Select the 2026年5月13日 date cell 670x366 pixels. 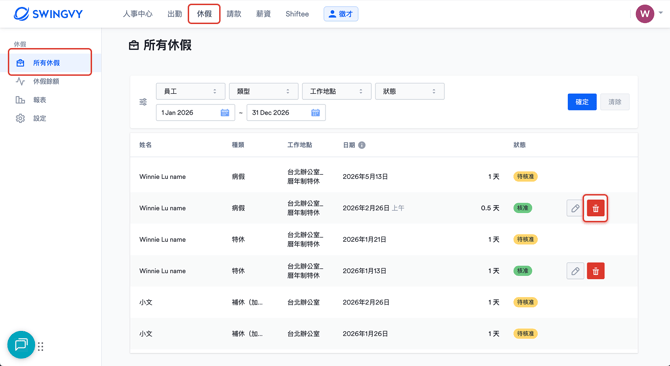[x=365, y=177]
